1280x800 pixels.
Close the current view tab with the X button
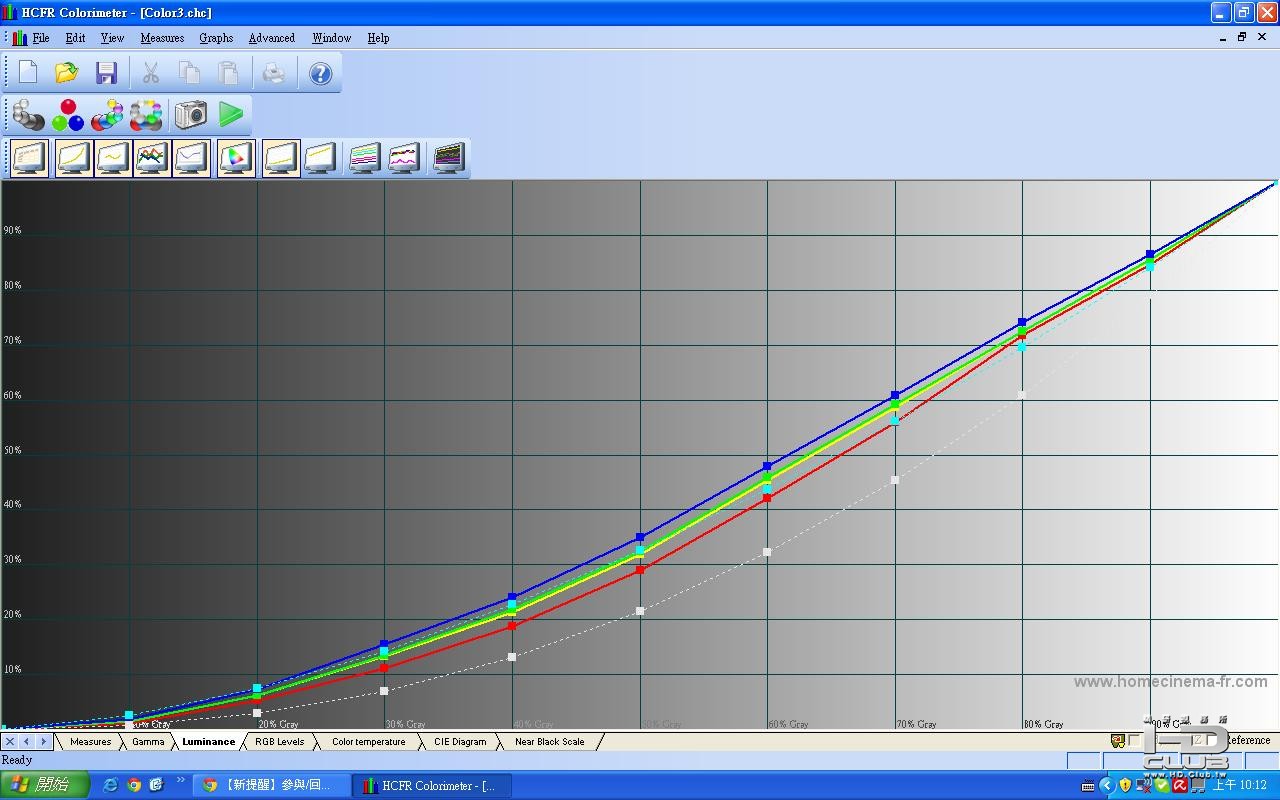10,742
